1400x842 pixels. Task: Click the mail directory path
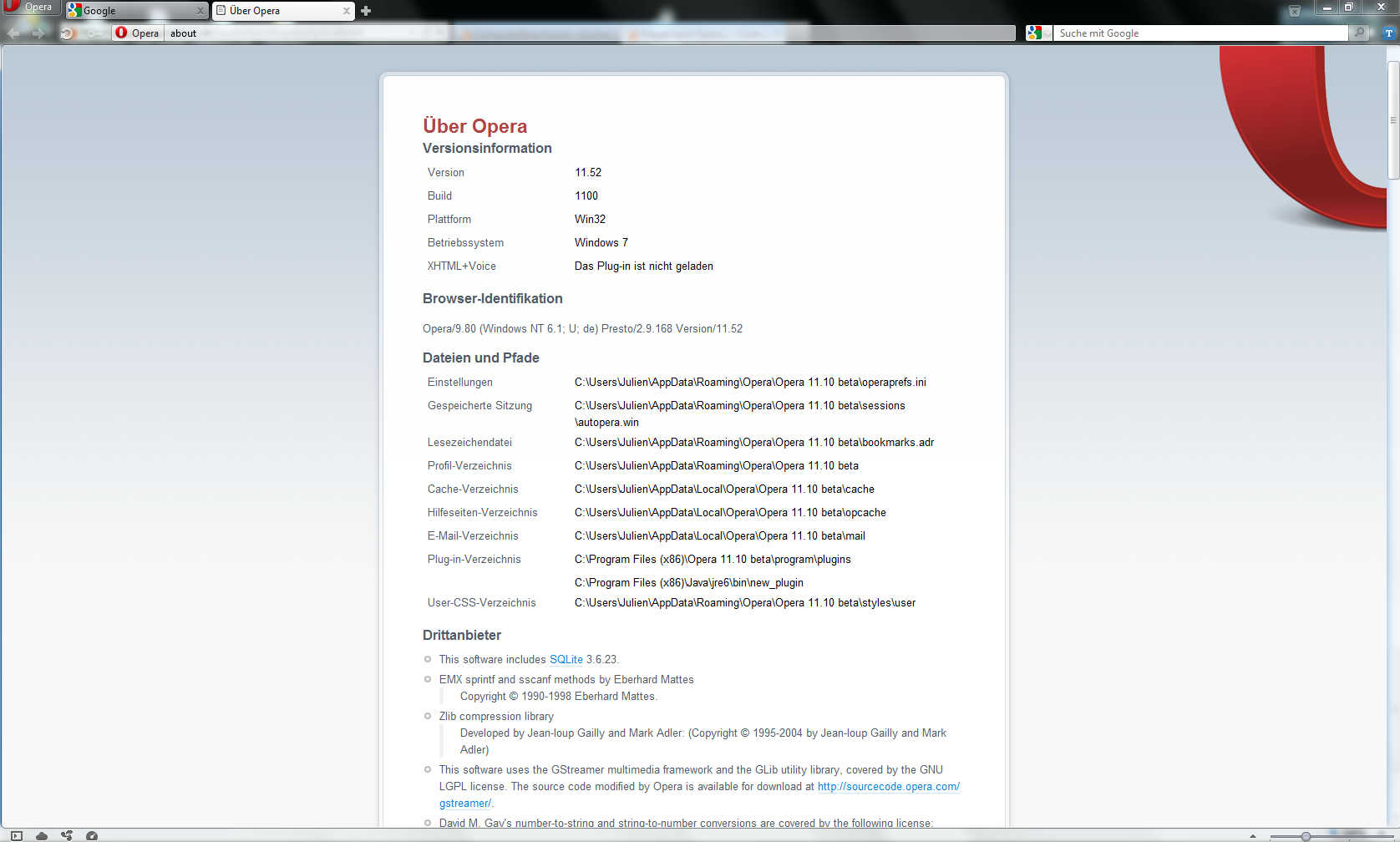(x=720, y=536)
